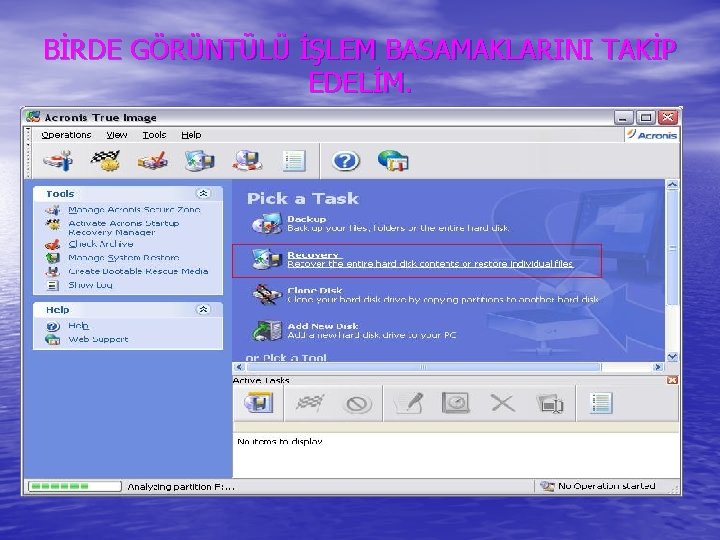Click the Analyzing partition progress bar
Screen dimensions: 720x540
coord(75,486)
